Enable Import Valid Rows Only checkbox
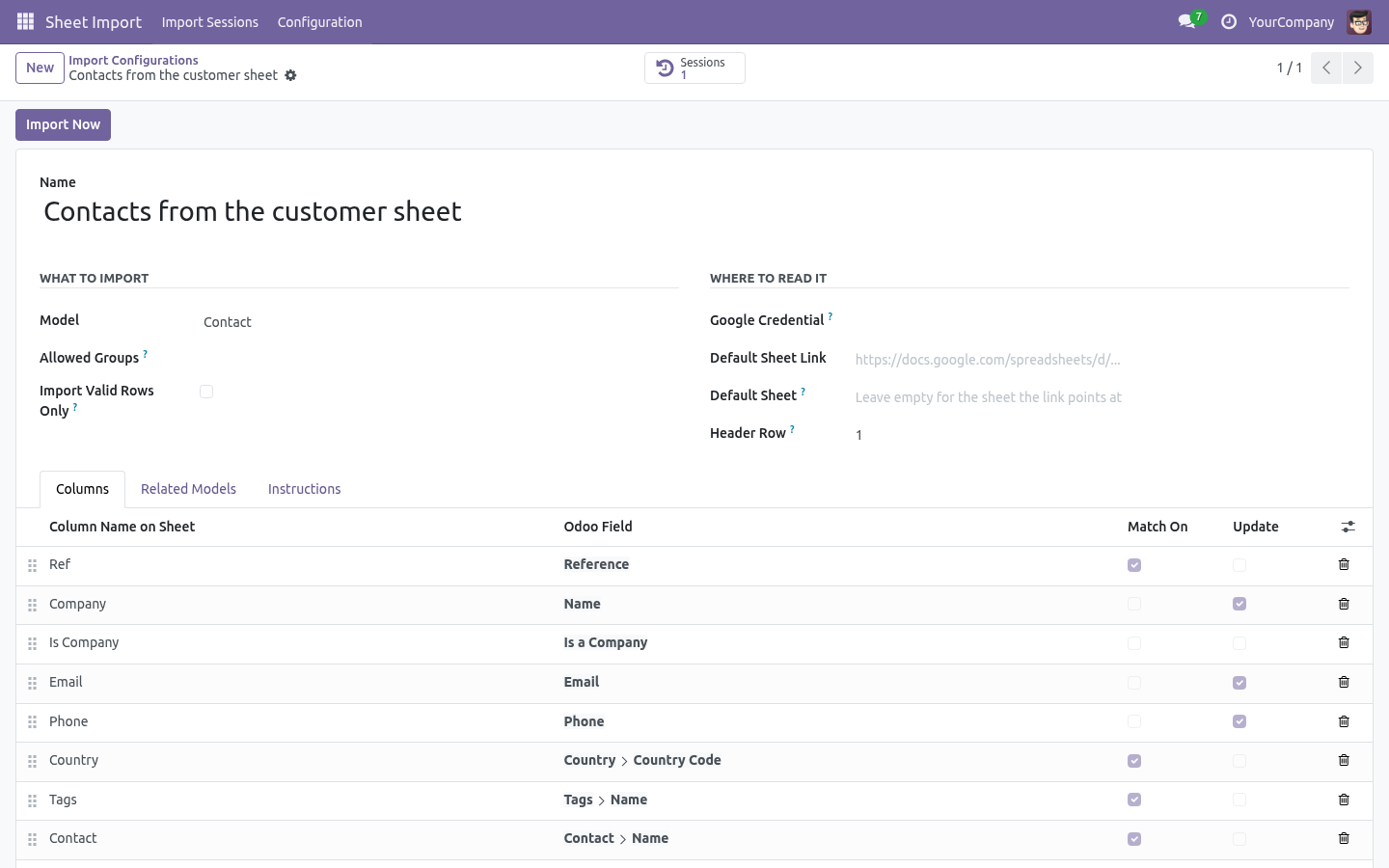 point(206,392)
